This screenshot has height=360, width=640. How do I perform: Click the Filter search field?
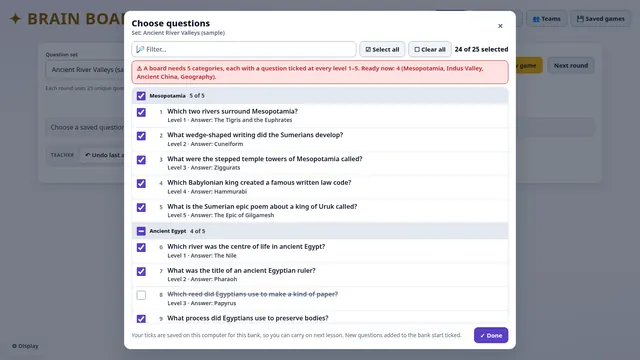click(244, 49)
